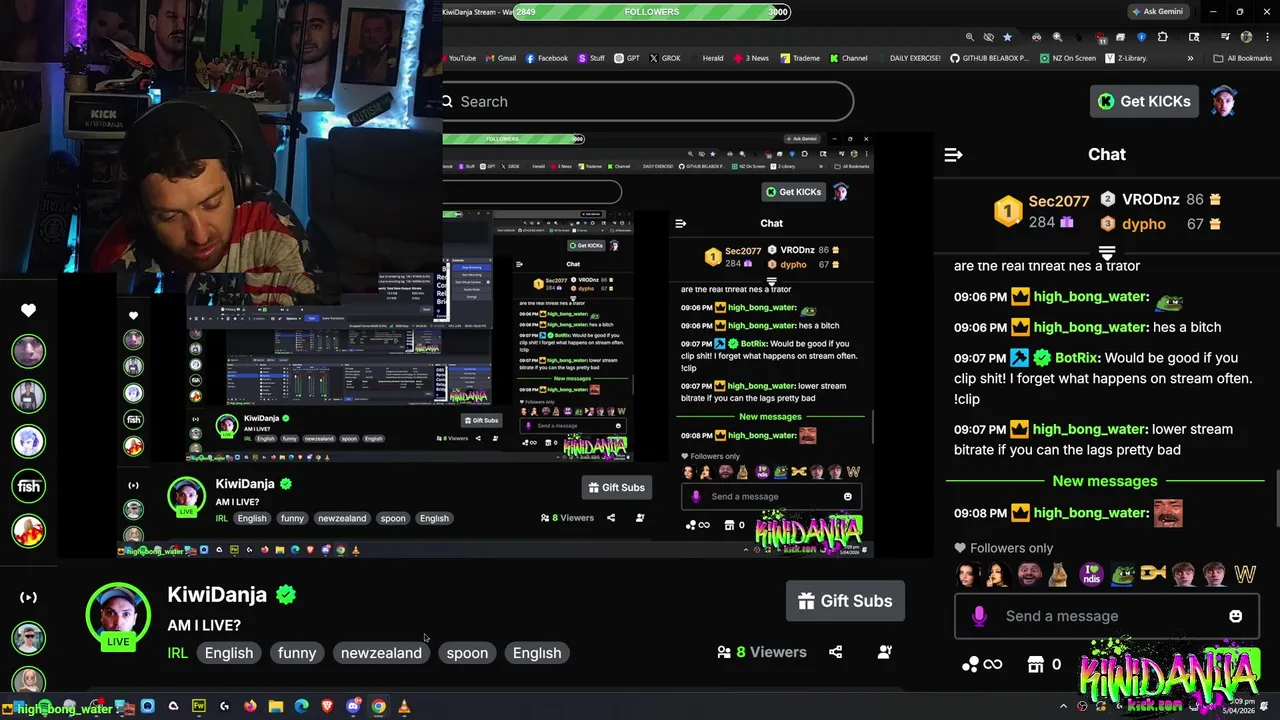Click the first English tag after IRL

(229, 653)
